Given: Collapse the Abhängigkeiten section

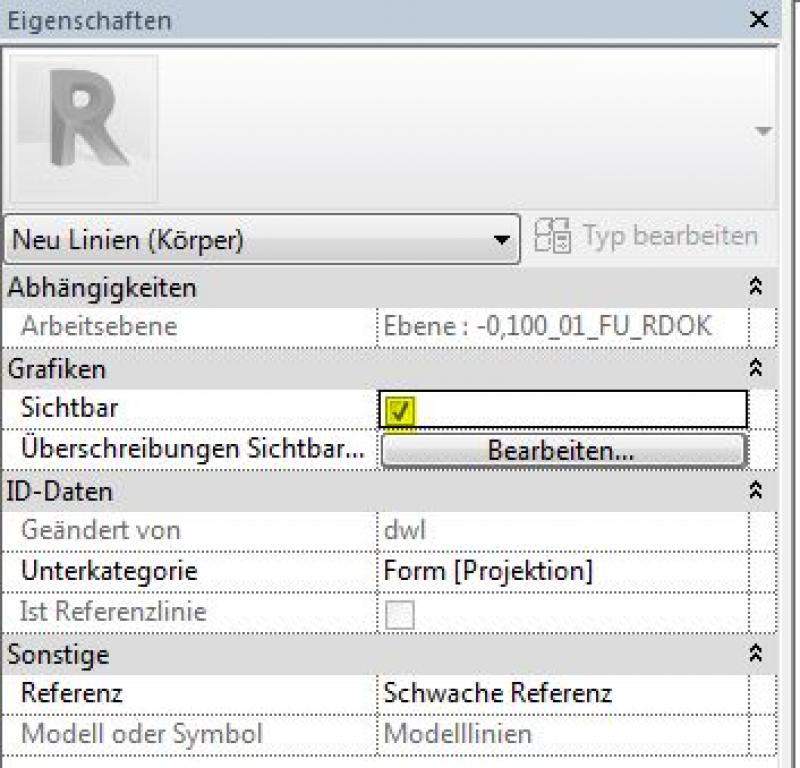Looking at the screenshot, I should (x=757, y=287).
